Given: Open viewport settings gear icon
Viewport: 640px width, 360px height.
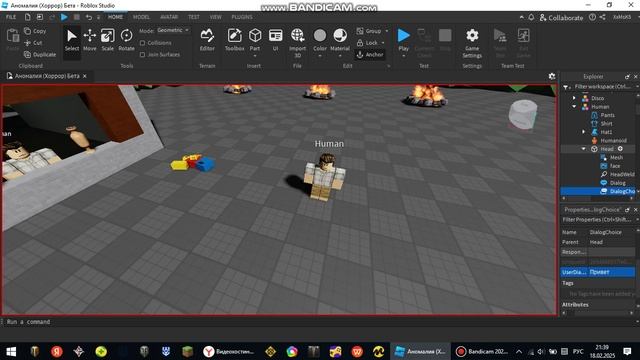Looking at the screenshot, I should pos(552,76).
